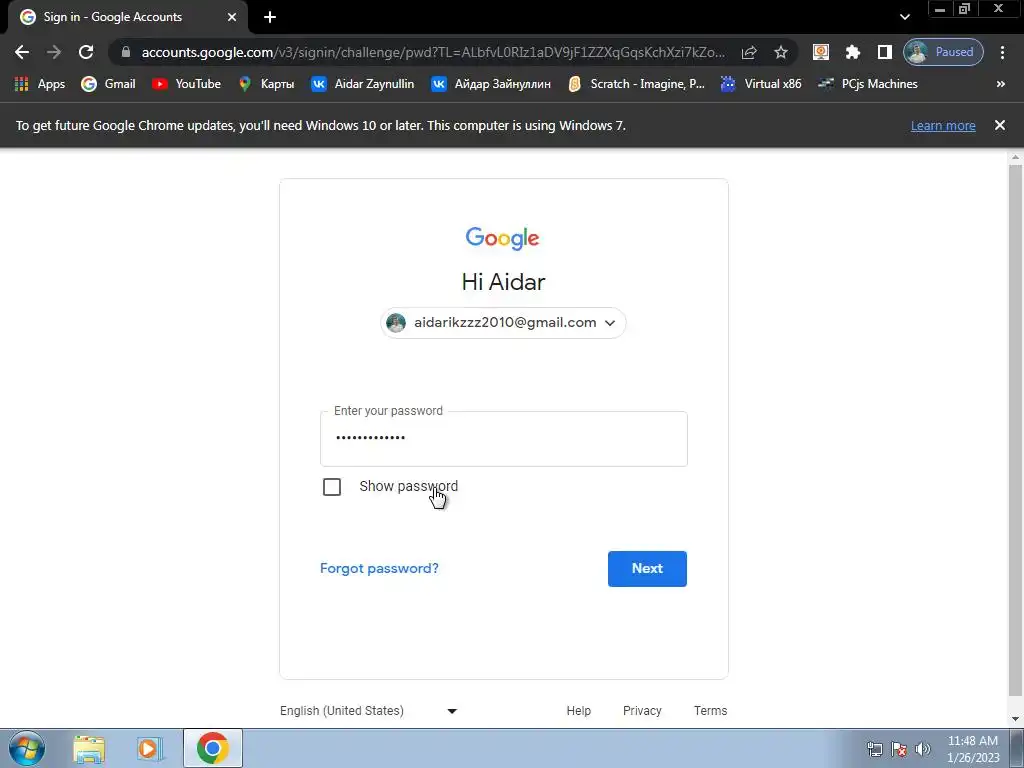Click Learn more in the update notice
Viewport: 1024px width, 768px height.
point(943,125)
